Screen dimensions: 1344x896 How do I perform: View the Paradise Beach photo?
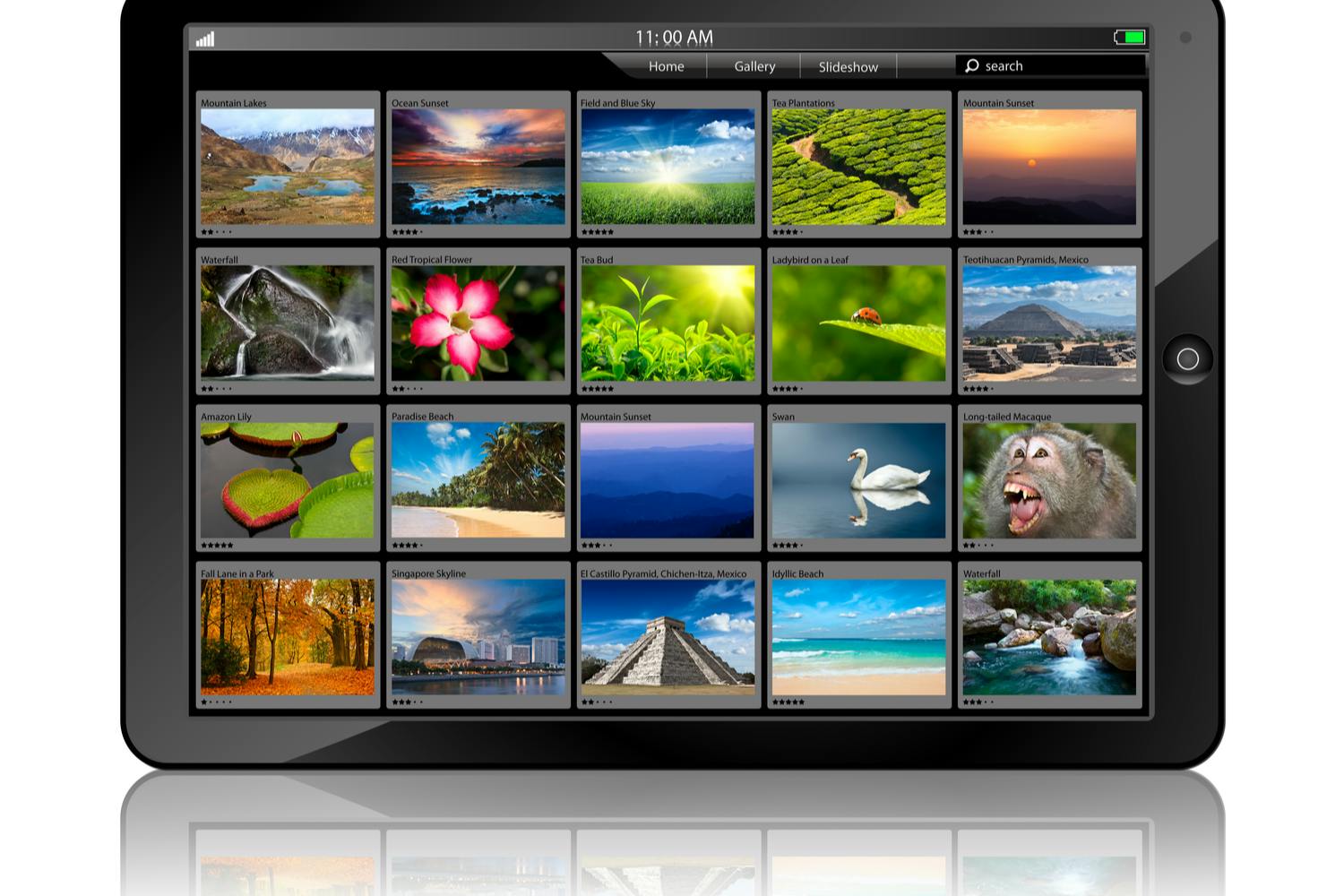coord(478,479)
